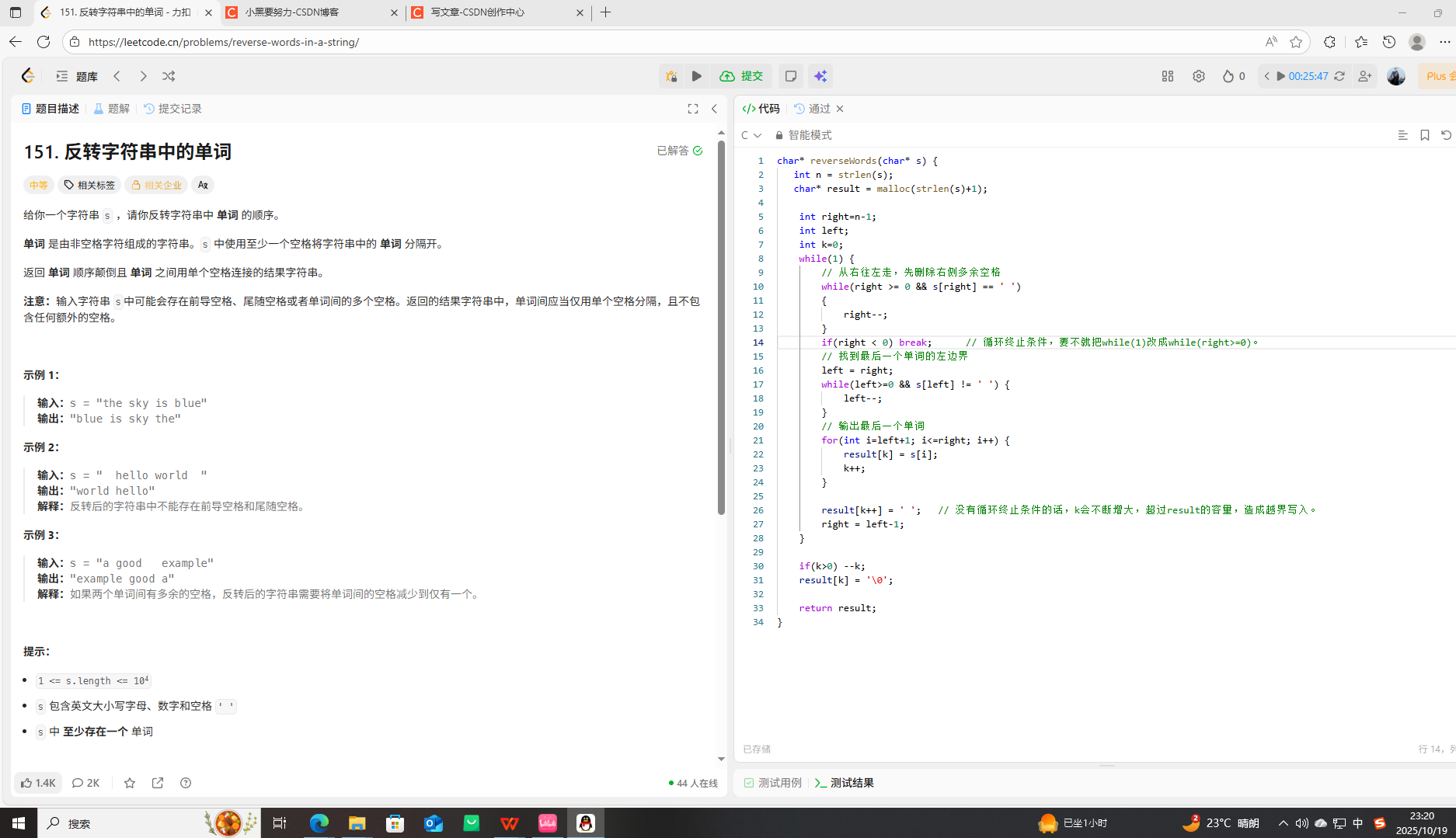Open the C language selector dropdown

[752, 134]
